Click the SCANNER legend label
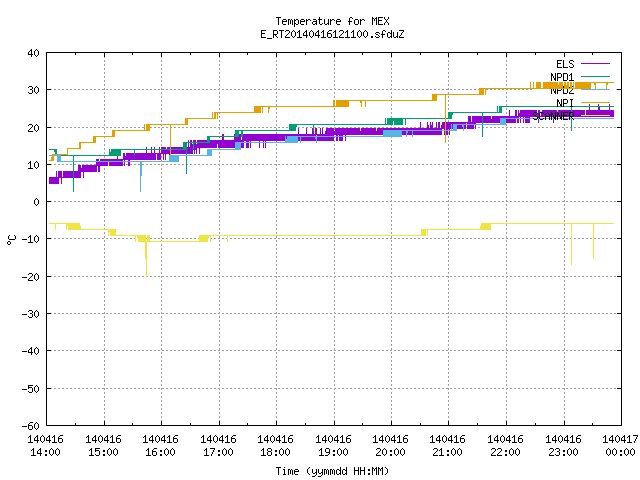 (x=553, y=116)
